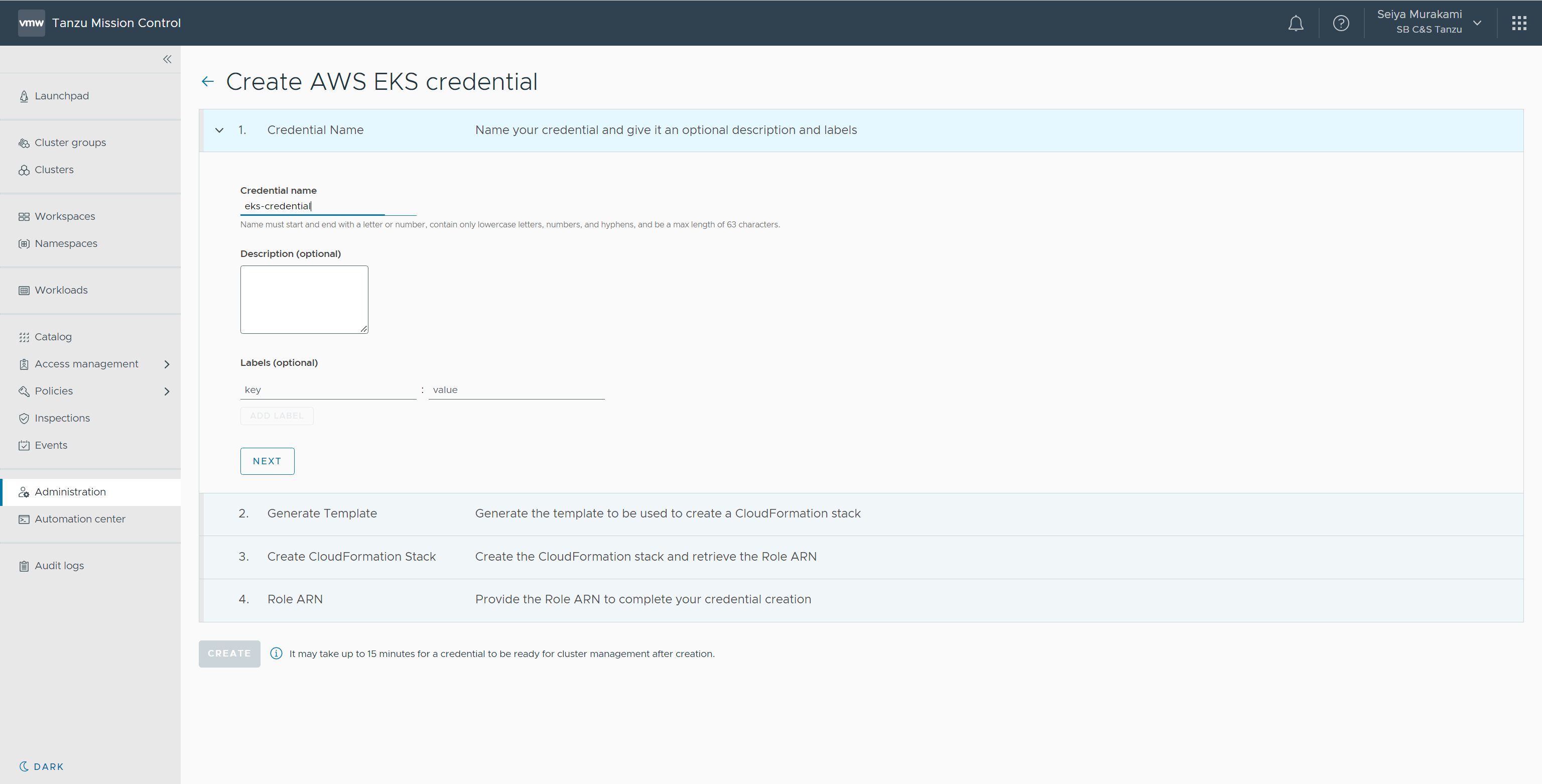This screenshot has height=784, width=1542.
Task: Open Seiya Murakami user dropdown
Action: pos(1477,24)
